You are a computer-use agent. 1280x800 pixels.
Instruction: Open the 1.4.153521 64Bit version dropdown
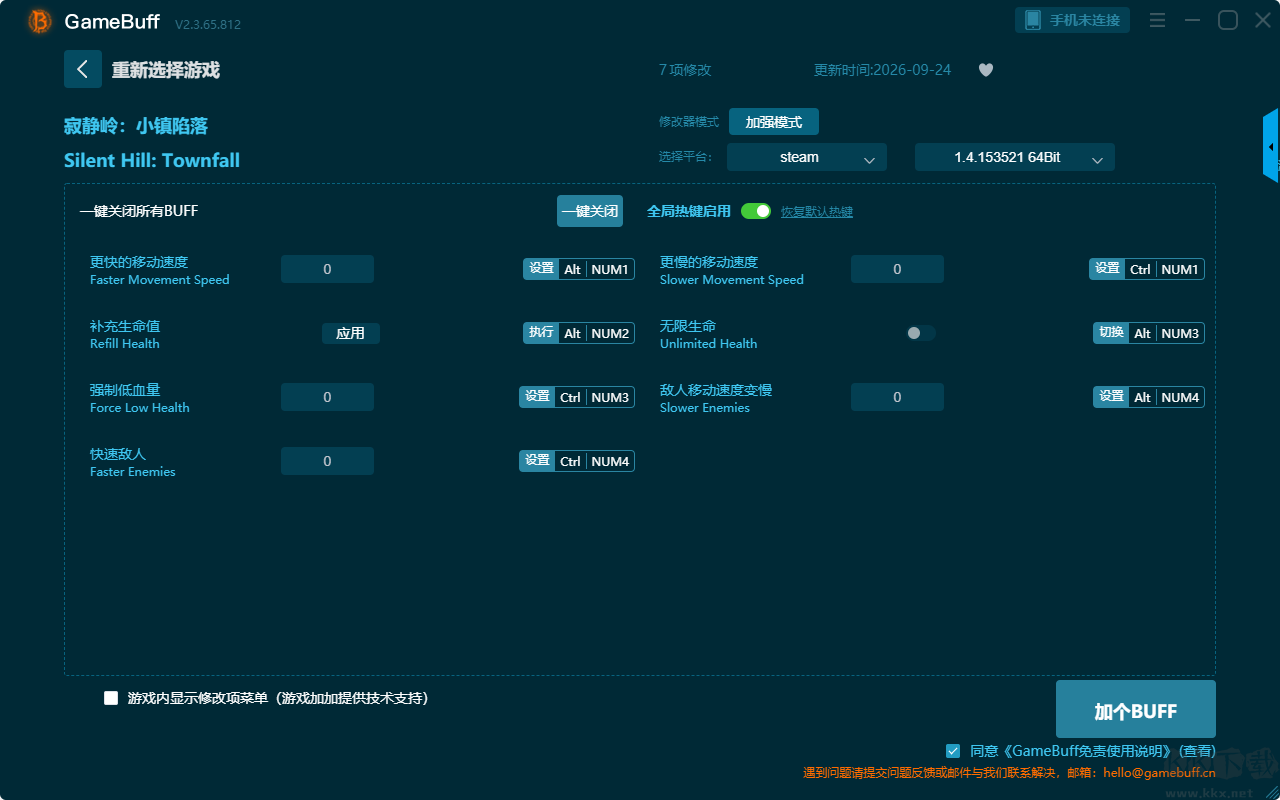1015,157
